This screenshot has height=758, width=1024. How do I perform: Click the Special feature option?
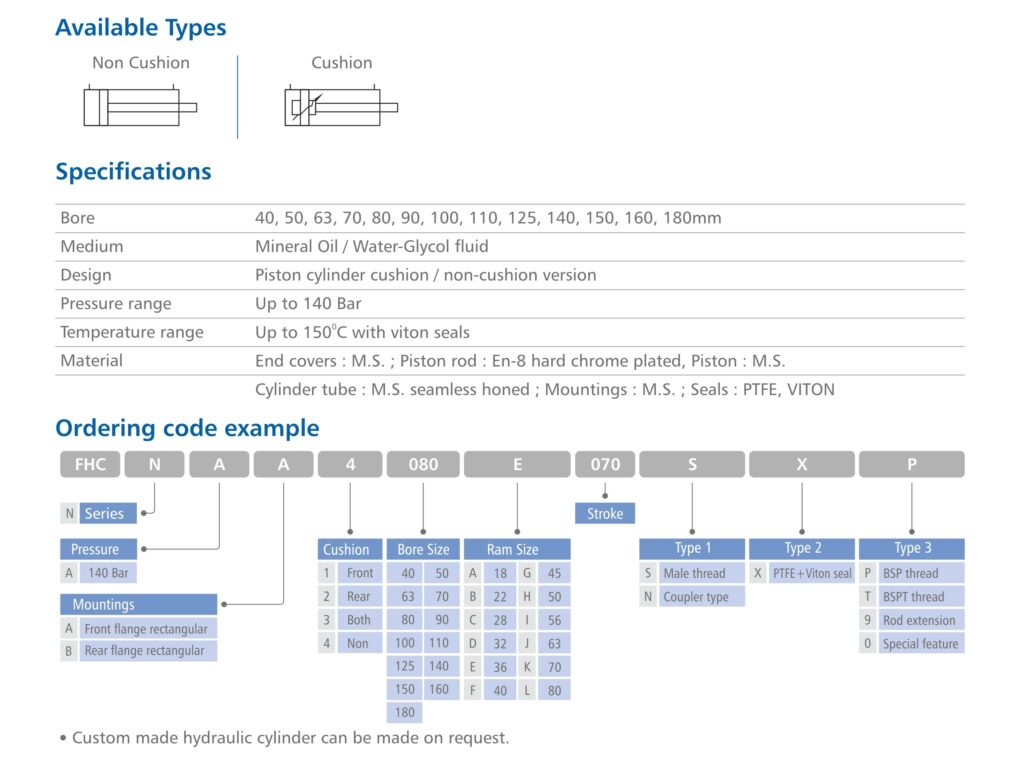(x=919, y=644)
